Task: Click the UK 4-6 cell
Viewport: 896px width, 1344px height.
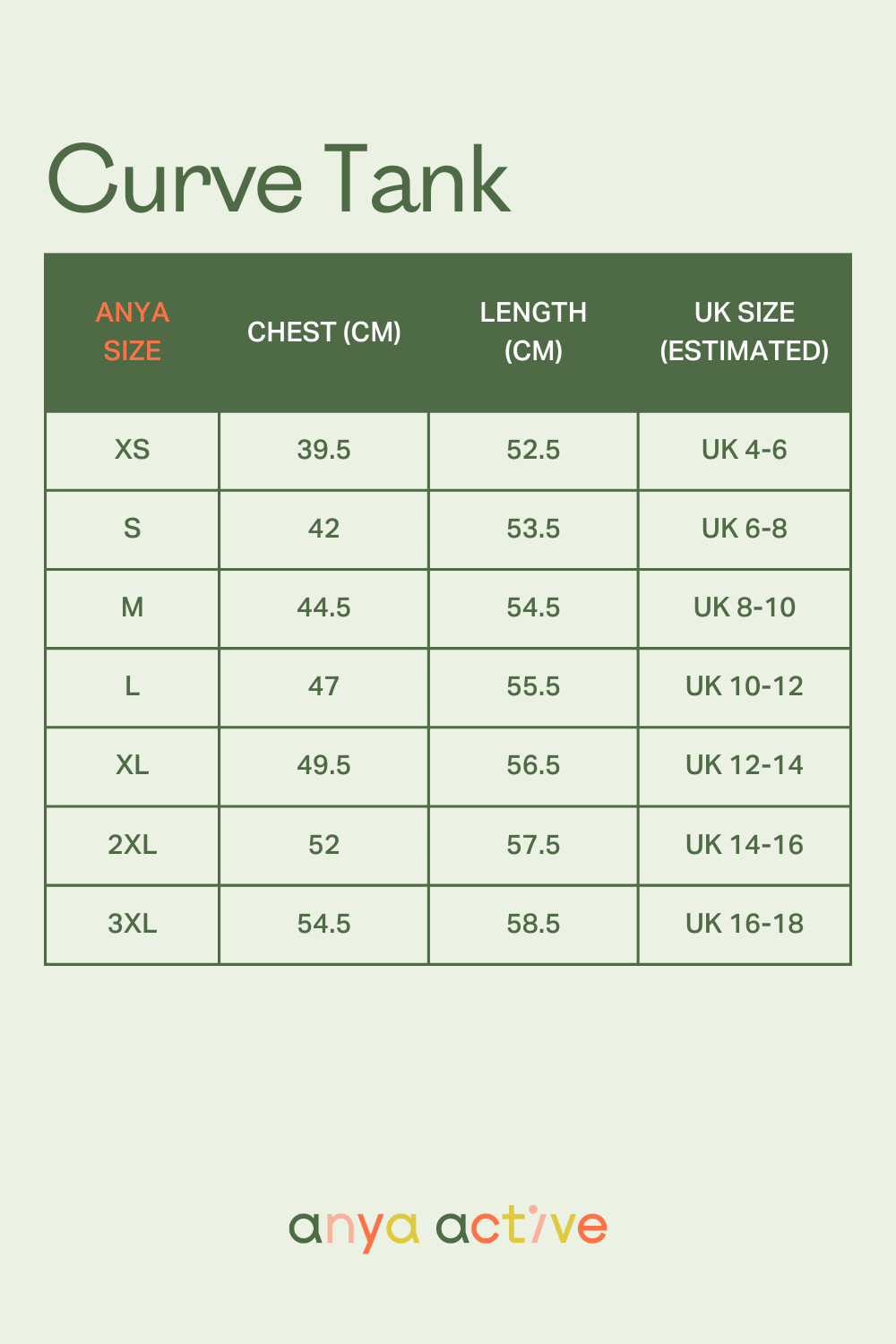Action: tap(744, 450)
